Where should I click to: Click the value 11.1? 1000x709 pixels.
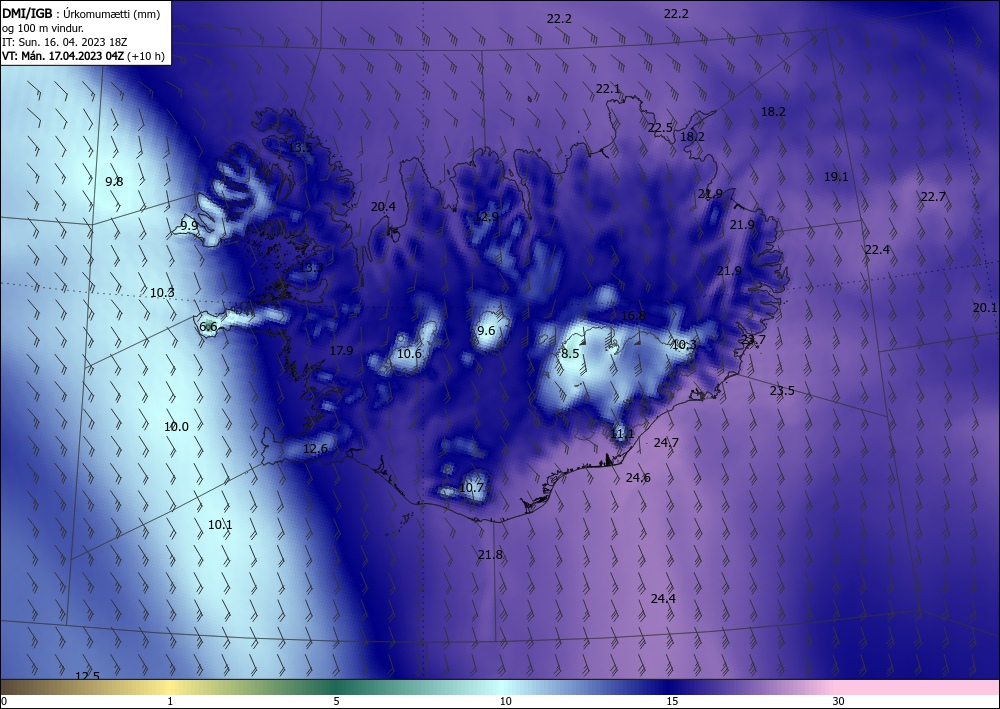point(622,434)
